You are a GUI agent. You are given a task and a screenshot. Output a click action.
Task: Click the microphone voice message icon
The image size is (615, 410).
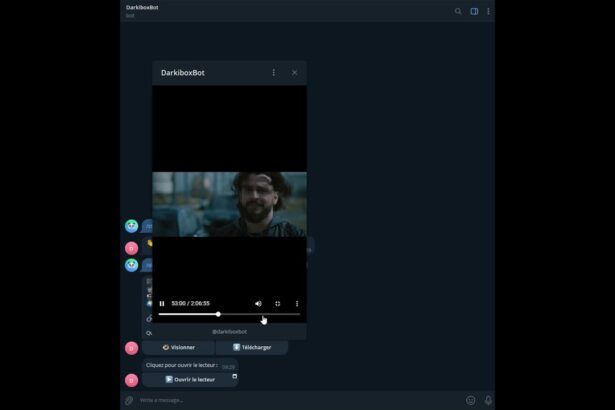coord(488,401)
